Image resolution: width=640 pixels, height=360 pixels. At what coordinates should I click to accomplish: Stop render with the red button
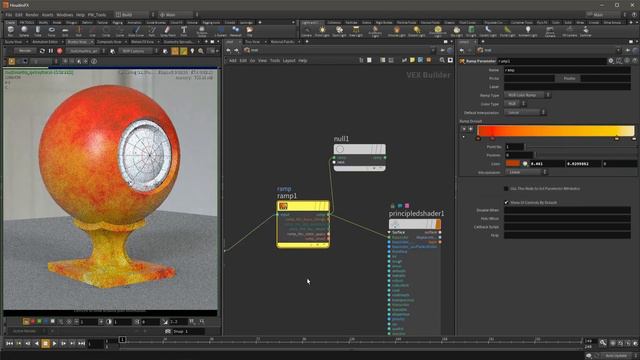[60, 51]
